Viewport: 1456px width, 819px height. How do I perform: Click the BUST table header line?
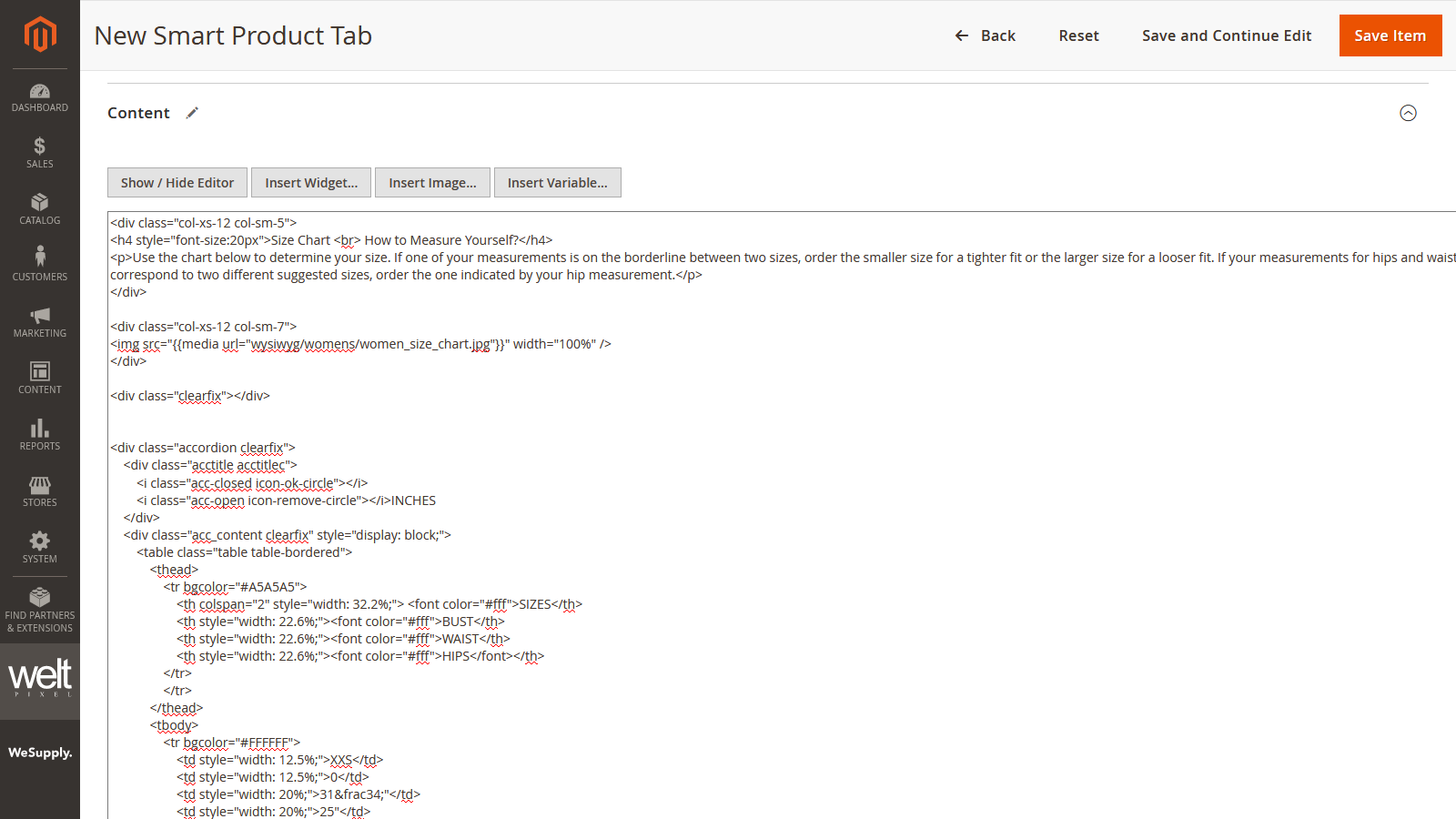click(x=340, y=622)
